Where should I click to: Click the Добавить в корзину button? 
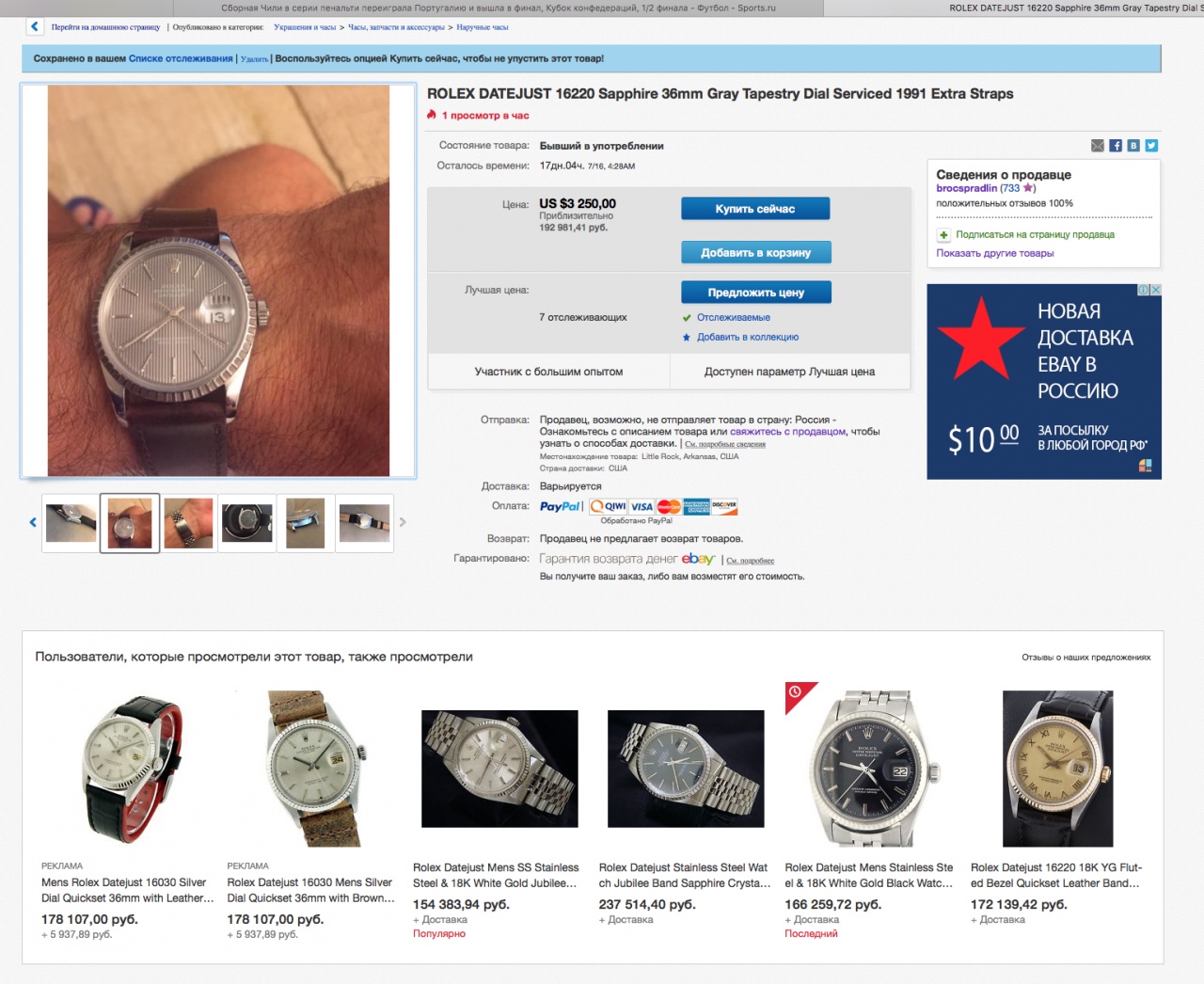pos(755,252)
